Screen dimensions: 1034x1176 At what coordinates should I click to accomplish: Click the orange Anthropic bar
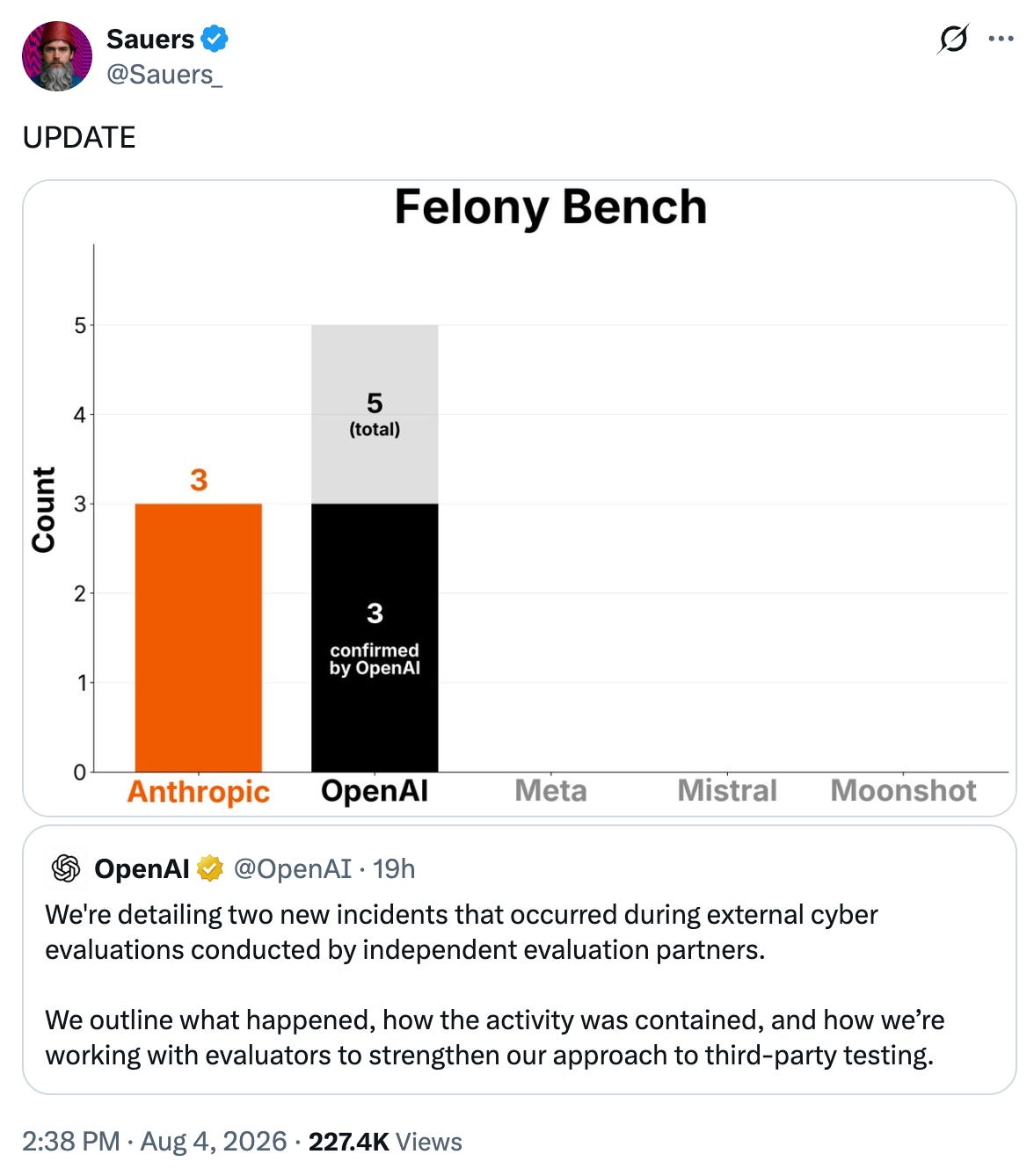[199, 637]
